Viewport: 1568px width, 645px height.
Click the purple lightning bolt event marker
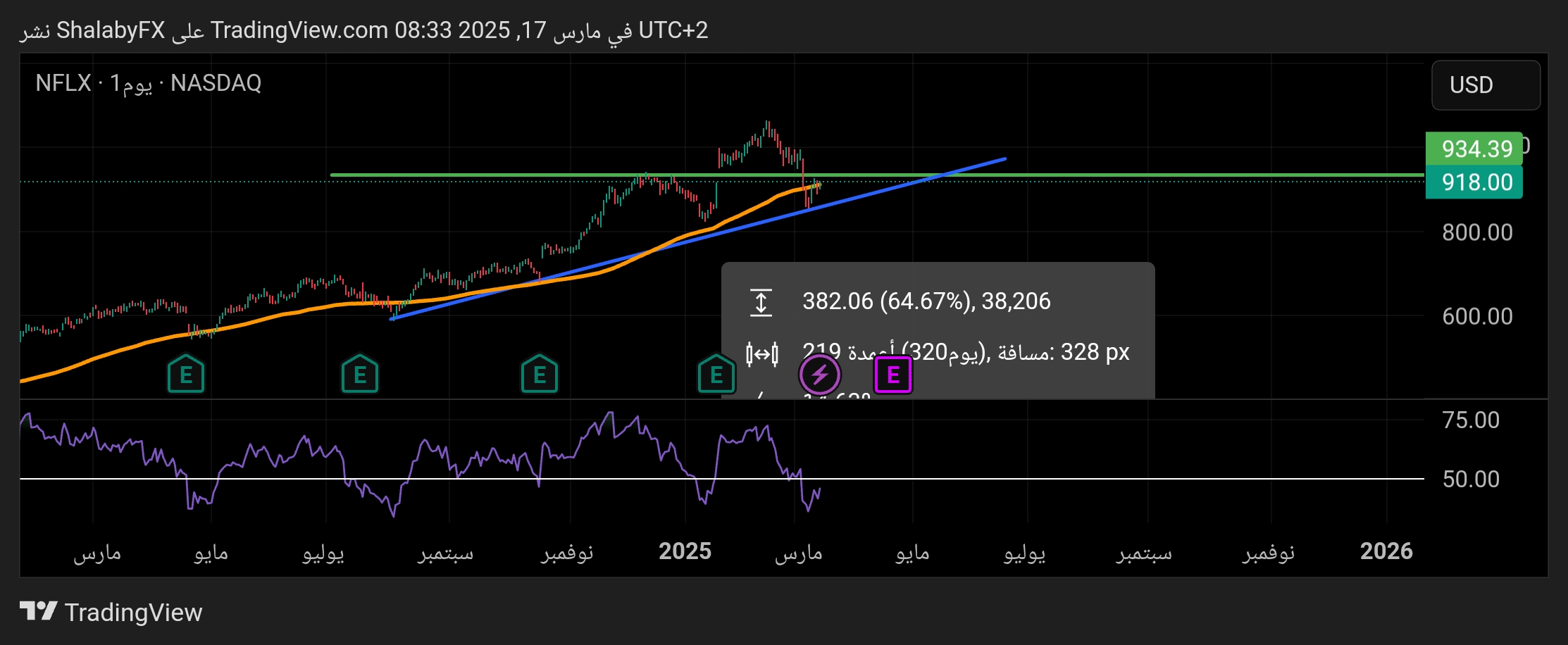click(x=819, y=375)
